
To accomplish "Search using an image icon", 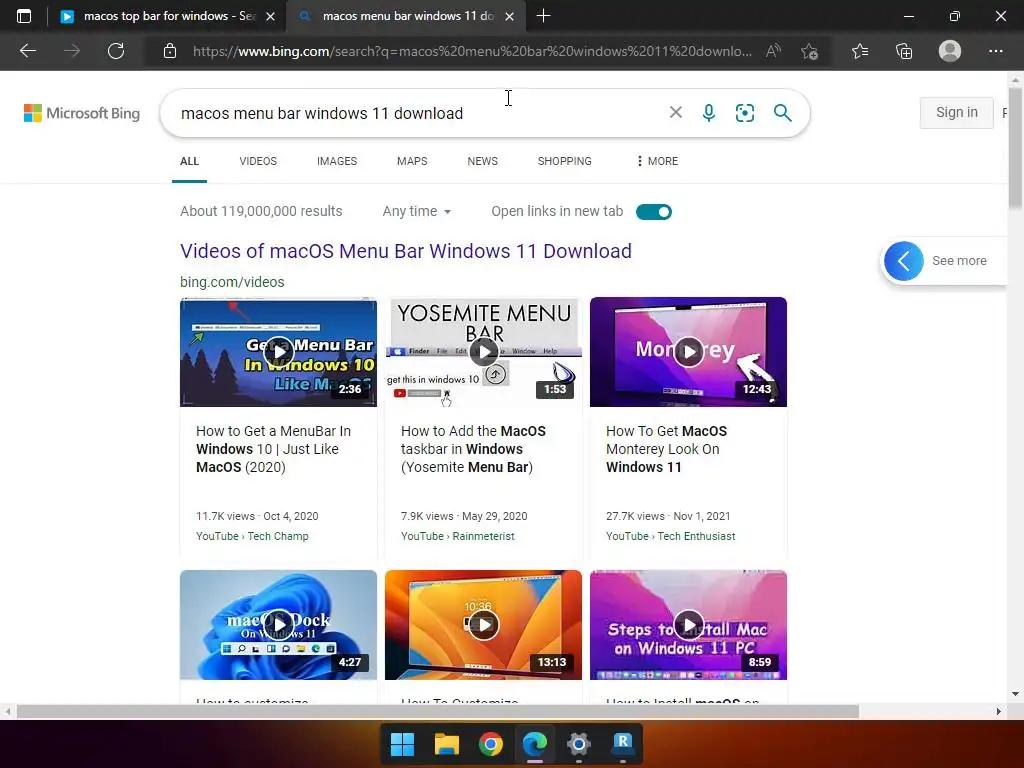I will (744, 113).
